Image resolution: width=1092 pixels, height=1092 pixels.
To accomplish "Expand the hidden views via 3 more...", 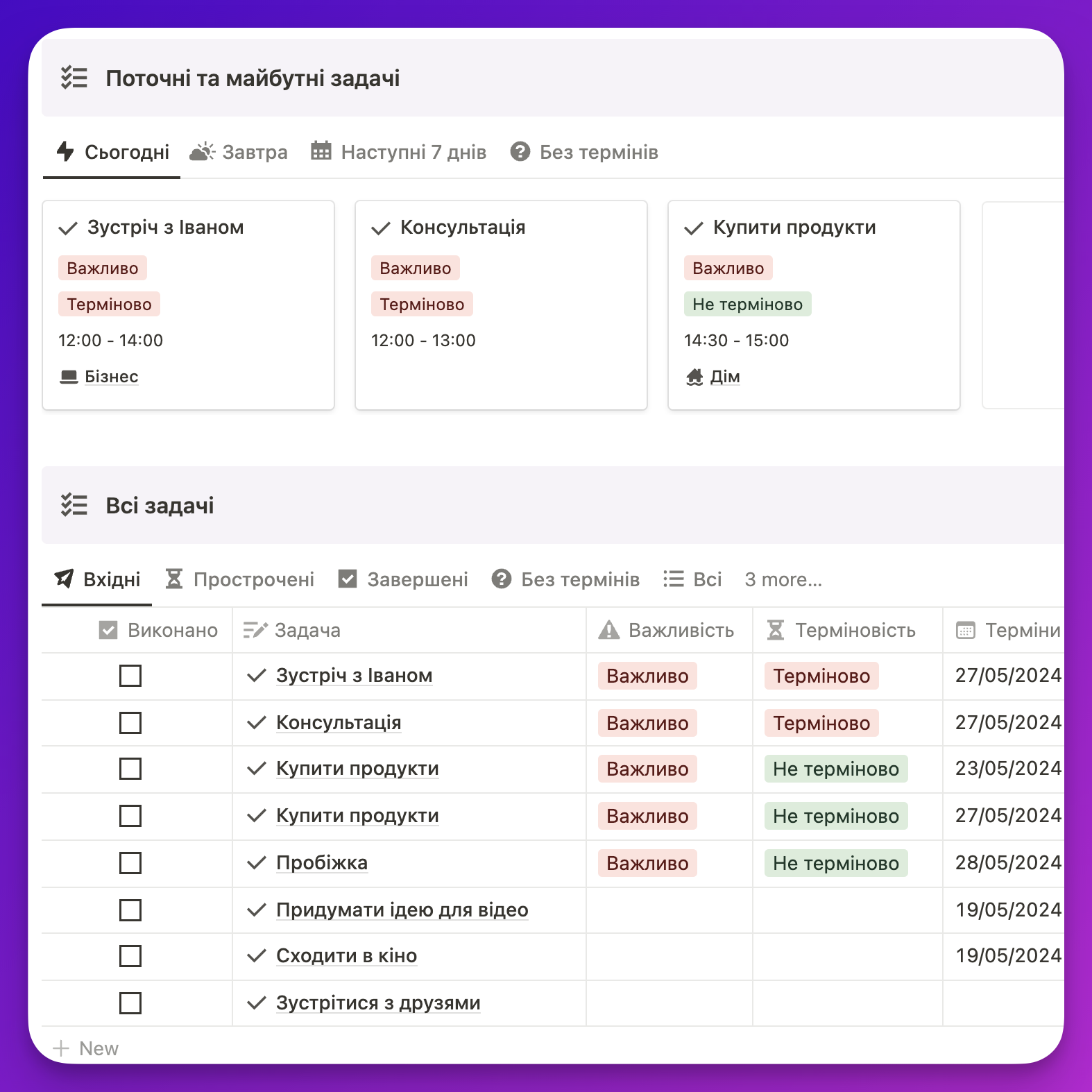I will 783,579.
